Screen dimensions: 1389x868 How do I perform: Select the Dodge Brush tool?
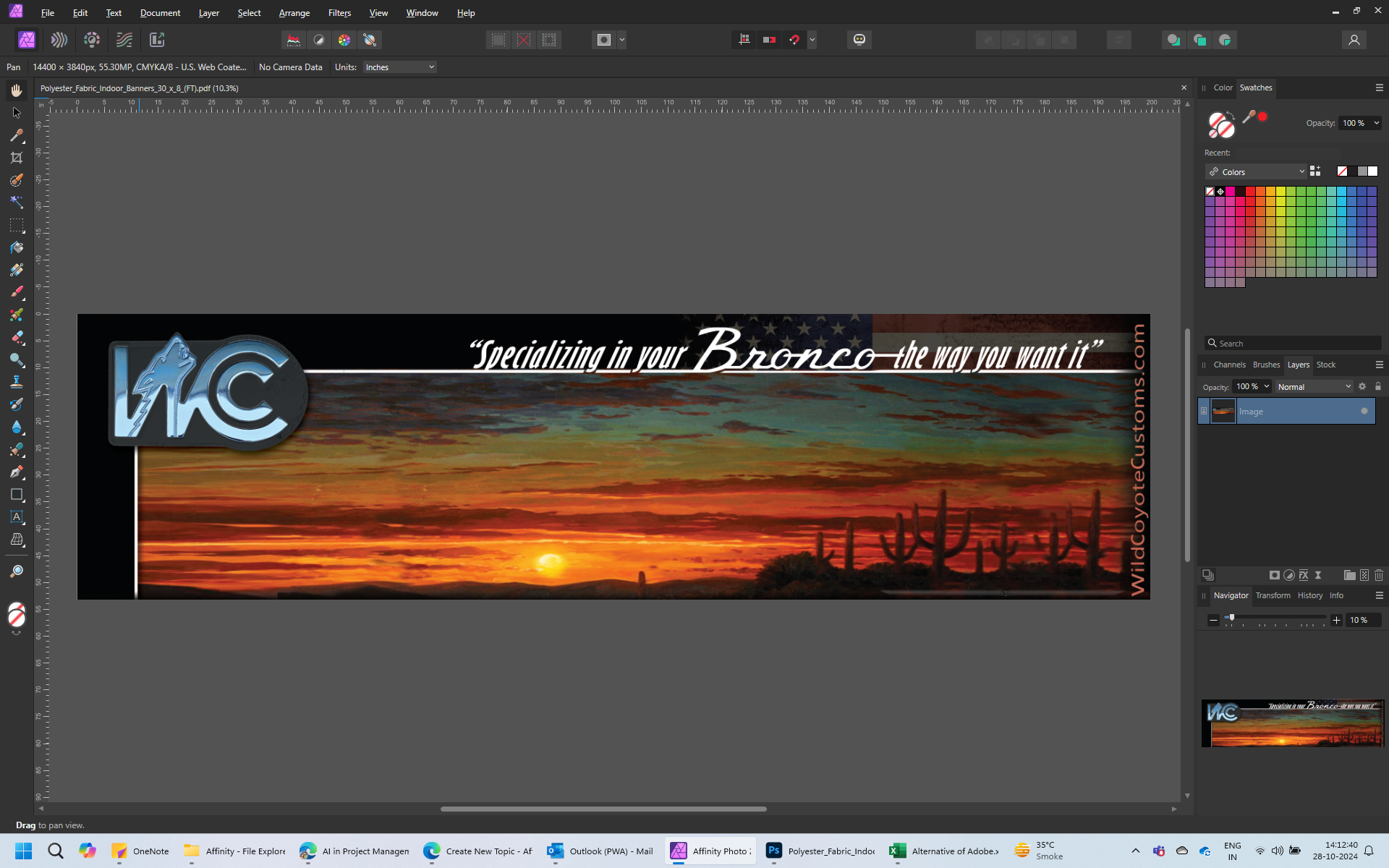[x=17, y=359]
